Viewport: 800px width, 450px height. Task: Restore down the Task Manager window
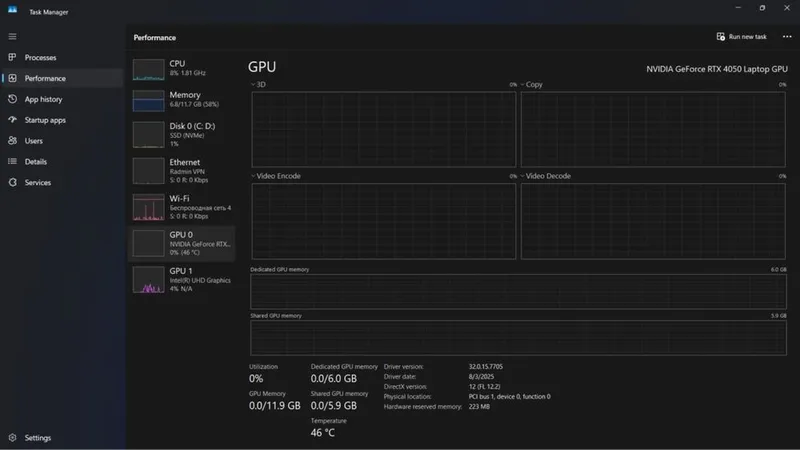point(762,8)
